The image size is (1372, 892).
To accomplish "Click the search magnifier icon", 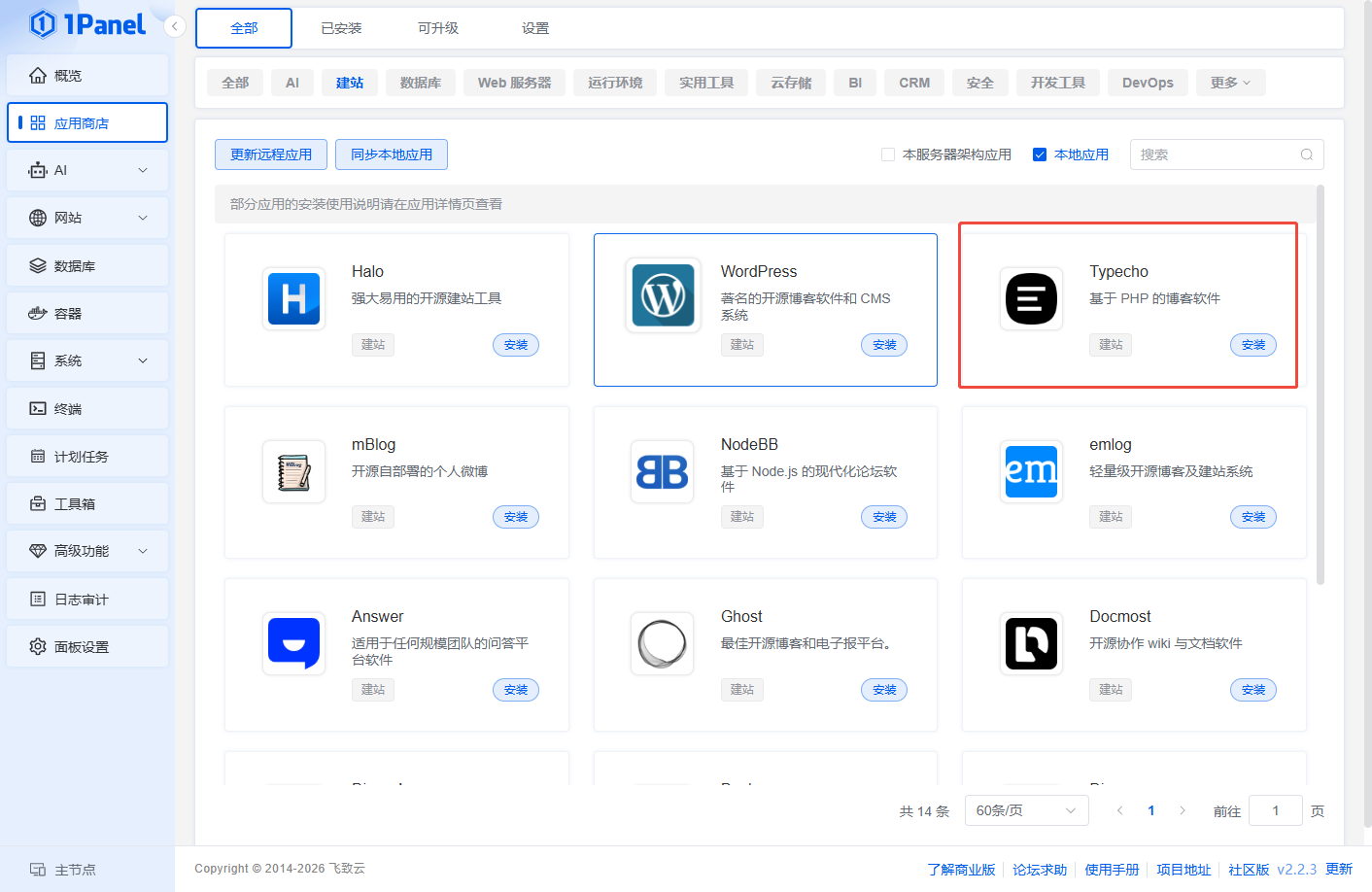I will (1306, 154).
